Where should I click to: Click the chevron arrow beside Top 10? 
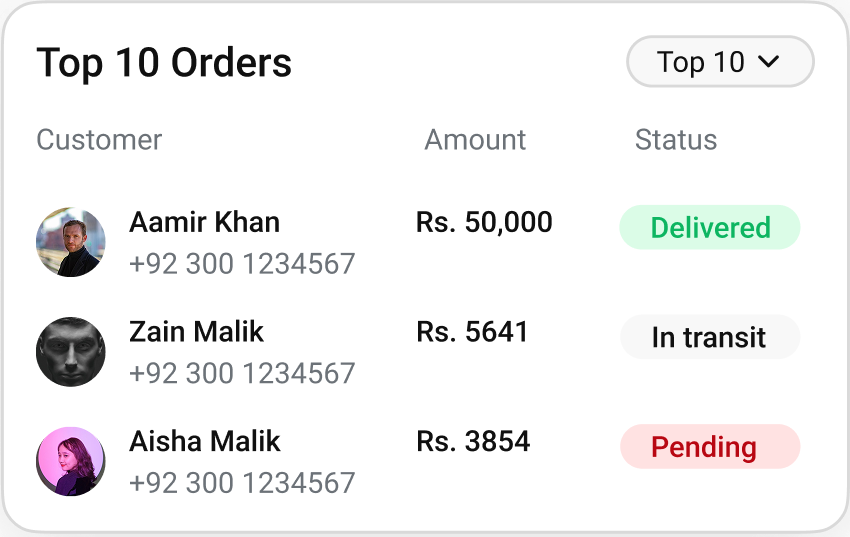coord(769,62)
